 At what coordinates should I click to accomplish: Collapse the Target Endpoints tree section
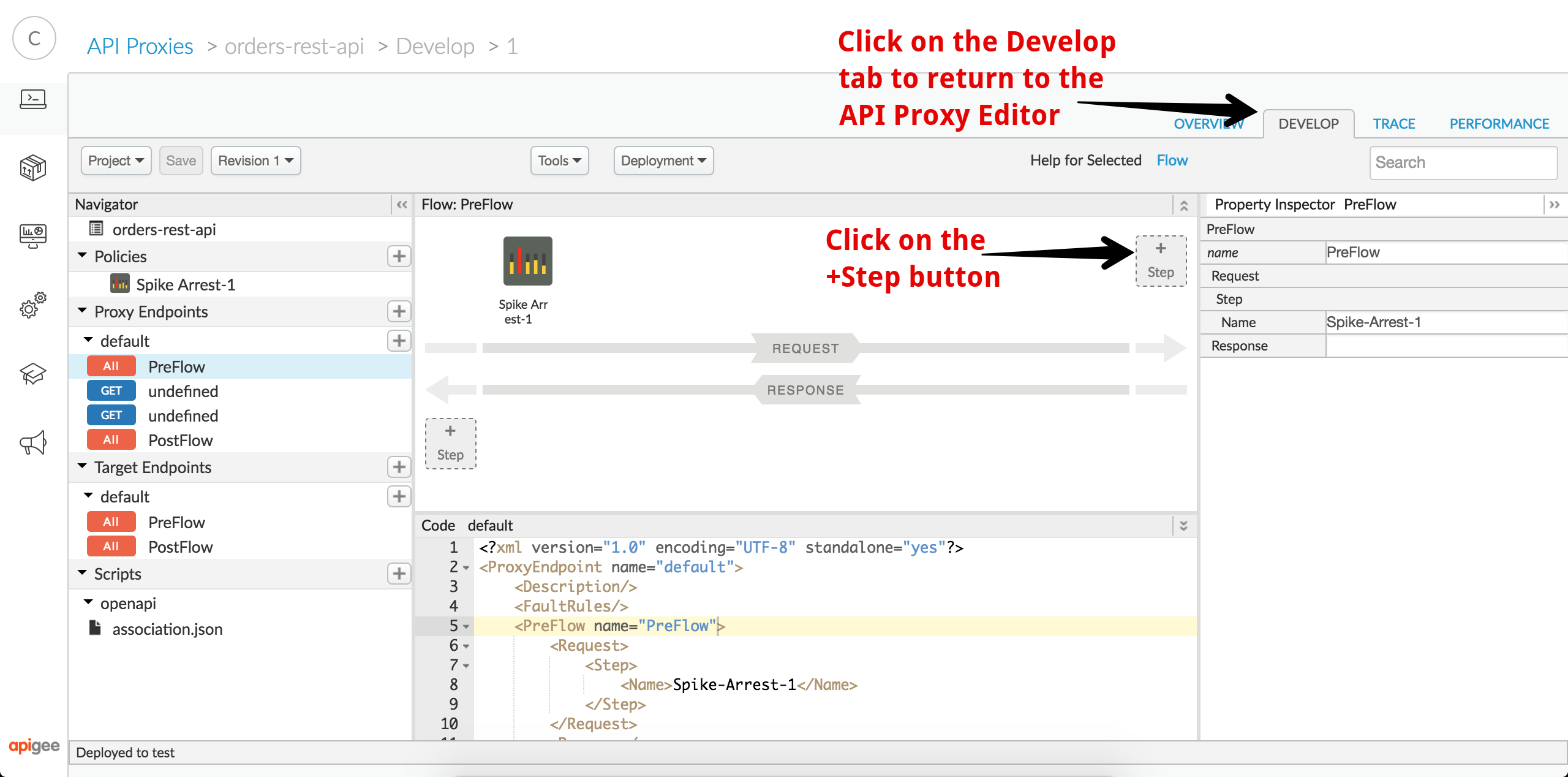point(83,466)
